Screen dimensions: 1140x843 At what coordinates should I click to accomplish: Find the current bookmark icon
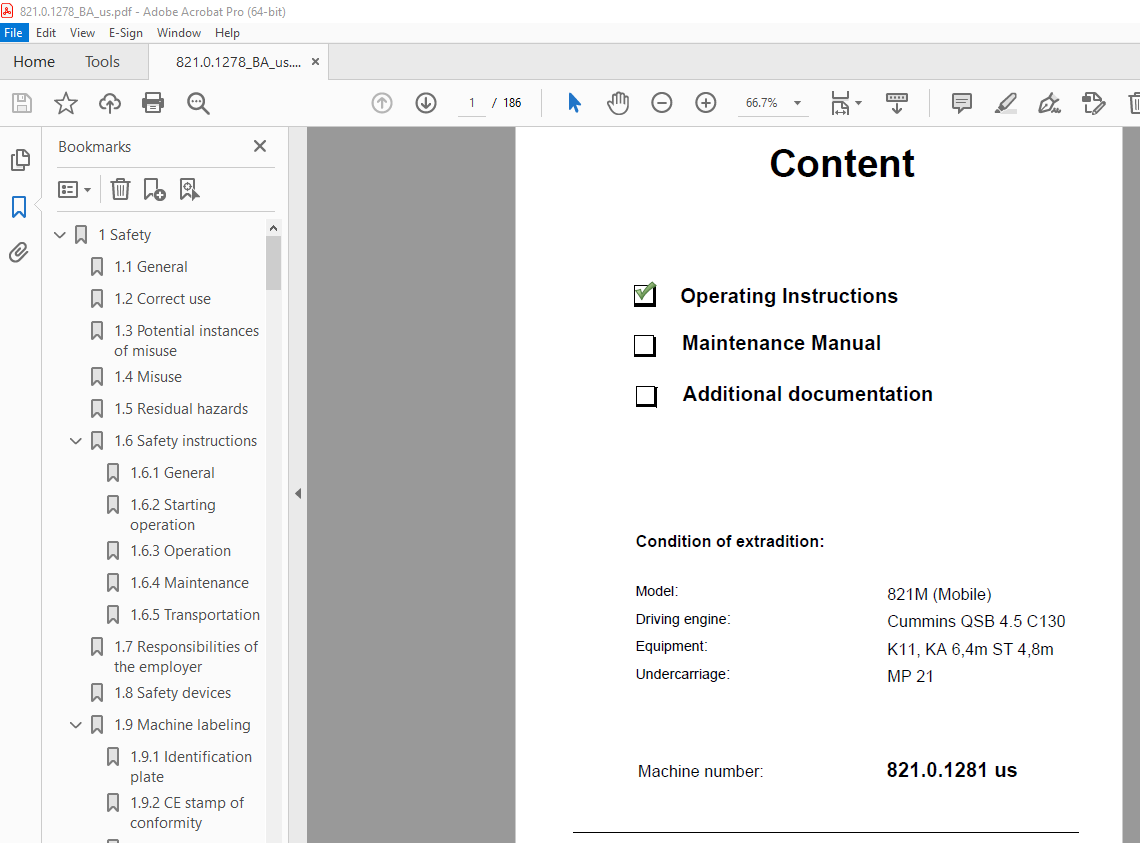coord(189,190)
